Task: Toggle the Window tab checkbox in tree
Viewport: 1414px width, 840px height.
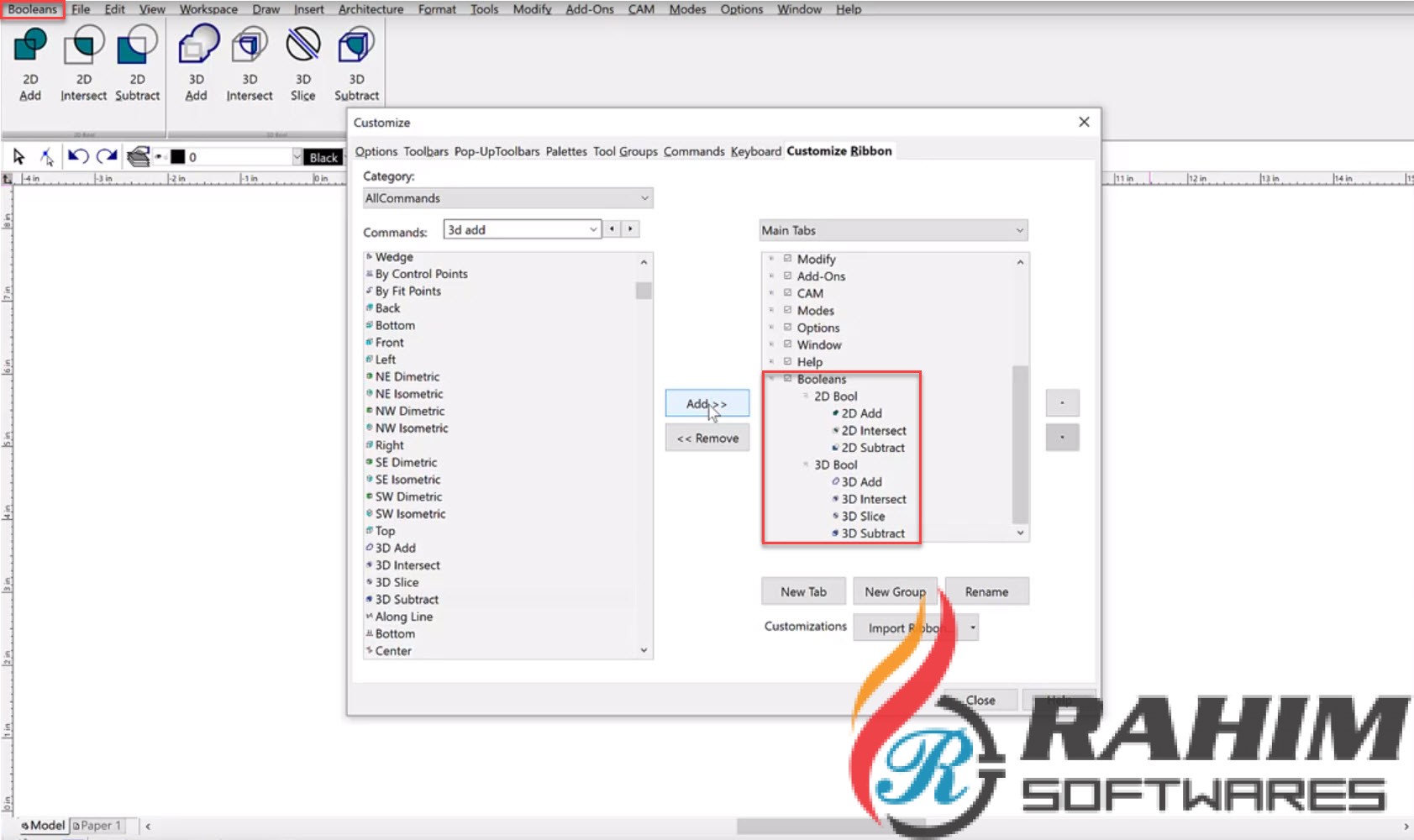Action: pyautogui.click(x=787, y=344)
